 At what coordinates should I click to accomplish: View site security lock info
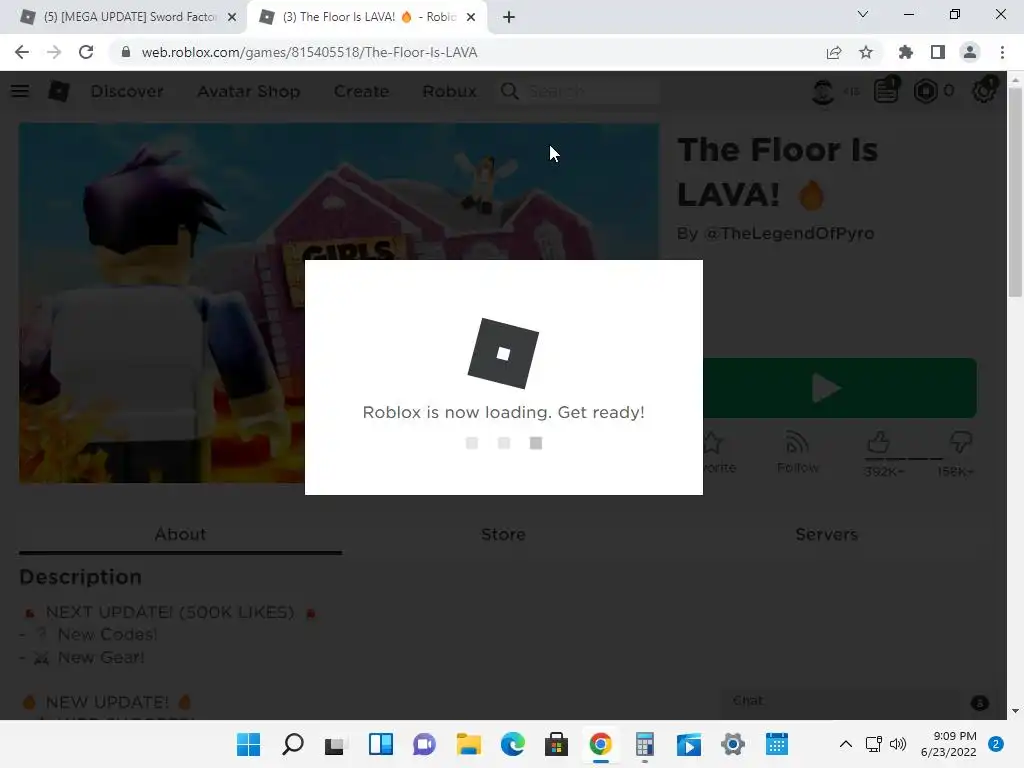click(125, 52)
